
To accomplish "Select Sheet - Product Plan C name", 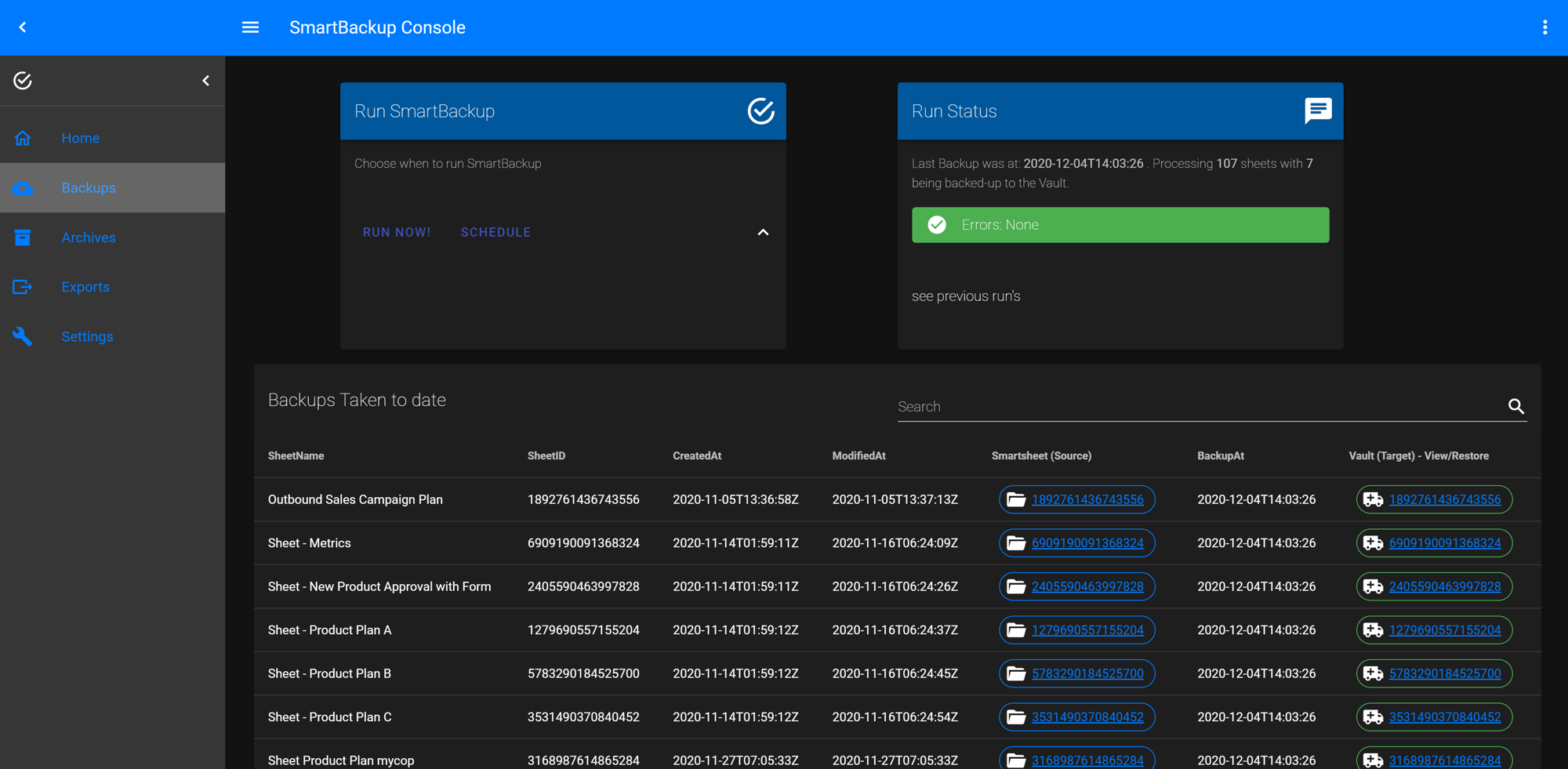I will pyautogui.click(x=329, y=717).
